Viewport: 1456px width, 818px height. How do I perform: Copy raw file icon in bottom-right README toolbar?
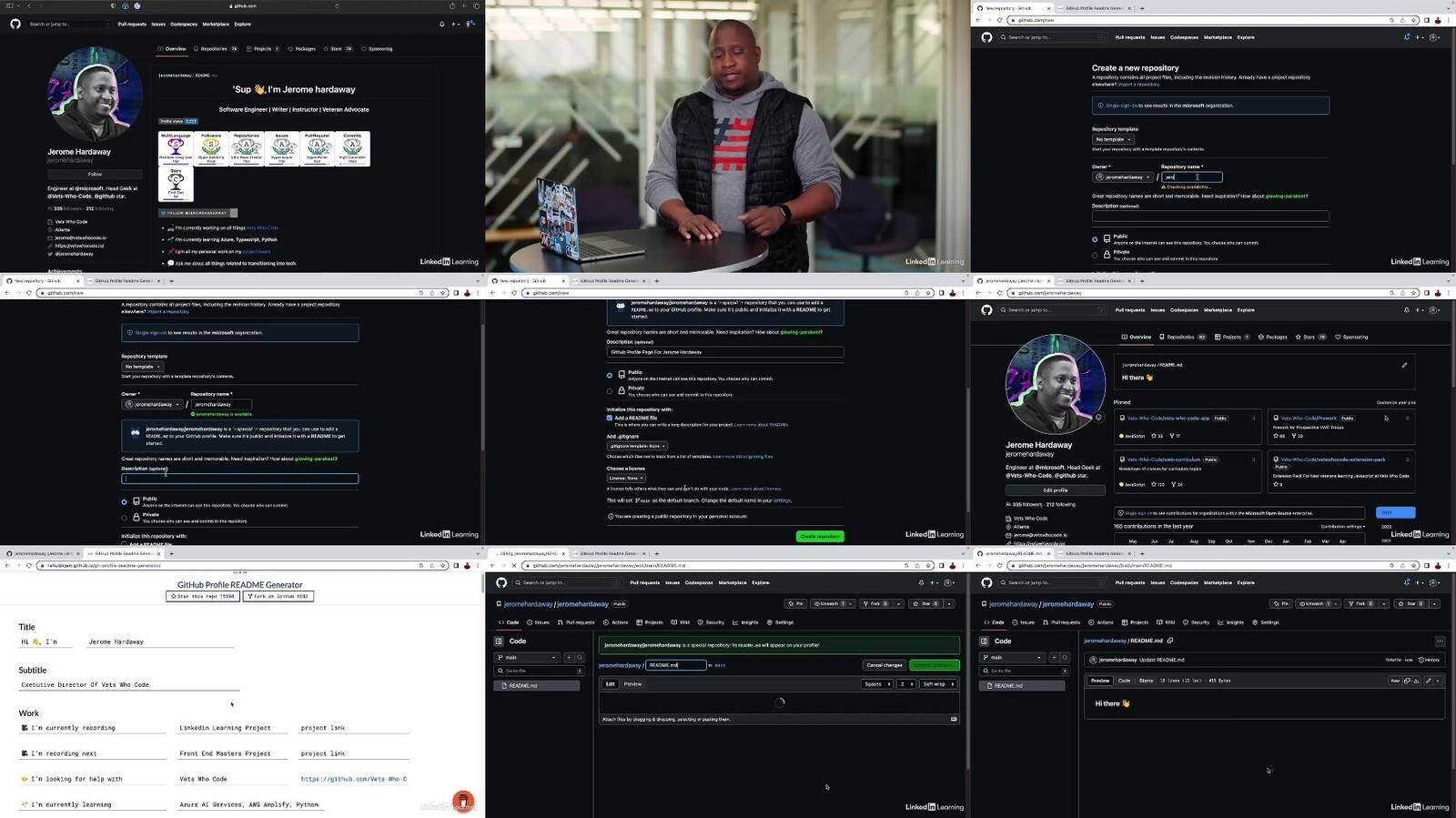pyautogui.click(x=1407, y=681)
